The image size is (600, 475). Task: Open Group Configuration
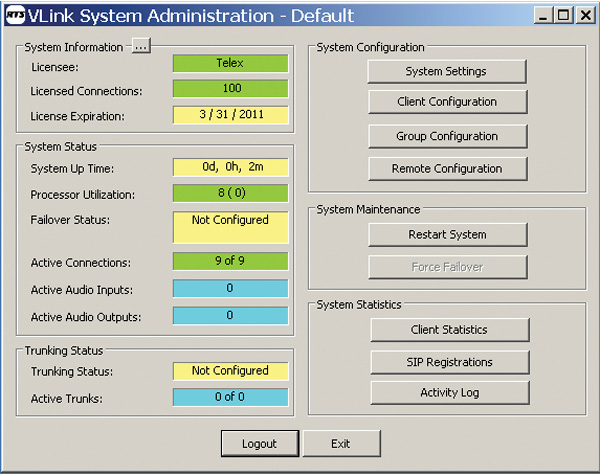[x=446, y=136]
